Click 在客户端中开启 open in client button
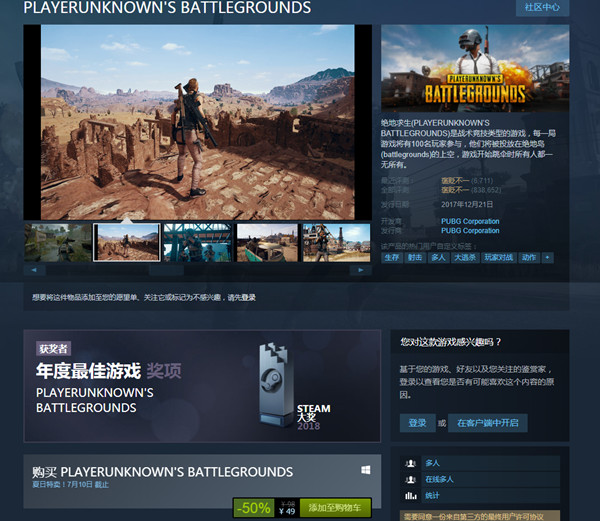The height and width of the screenshot is (521, 600). pos(488,423)
